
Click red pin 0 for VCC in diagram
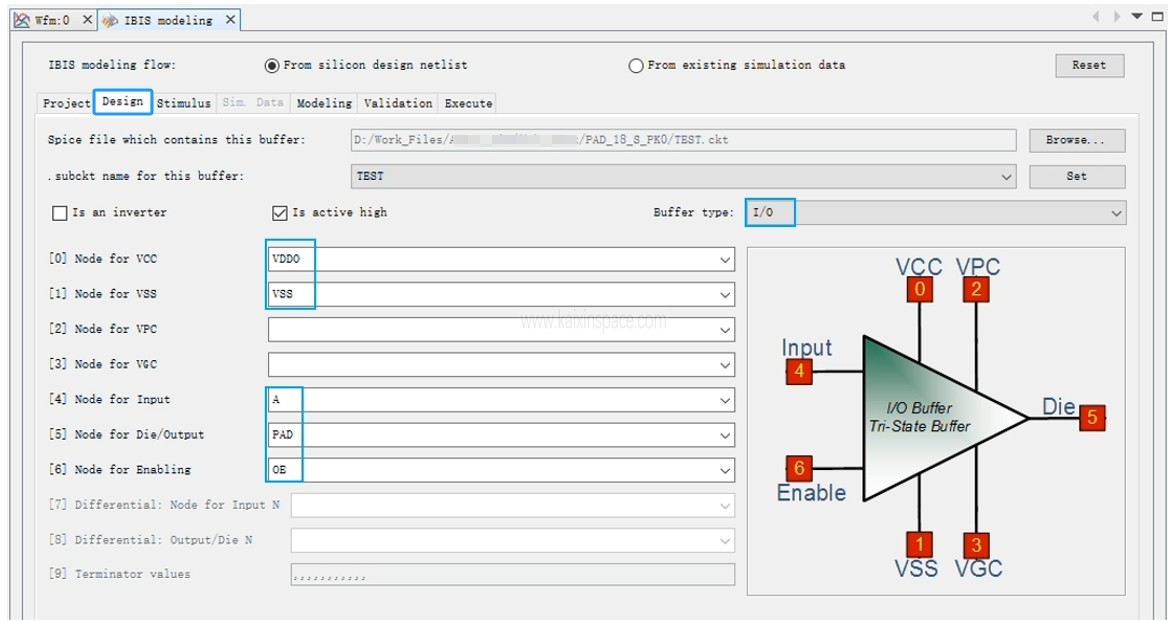(x=919, y=290)
